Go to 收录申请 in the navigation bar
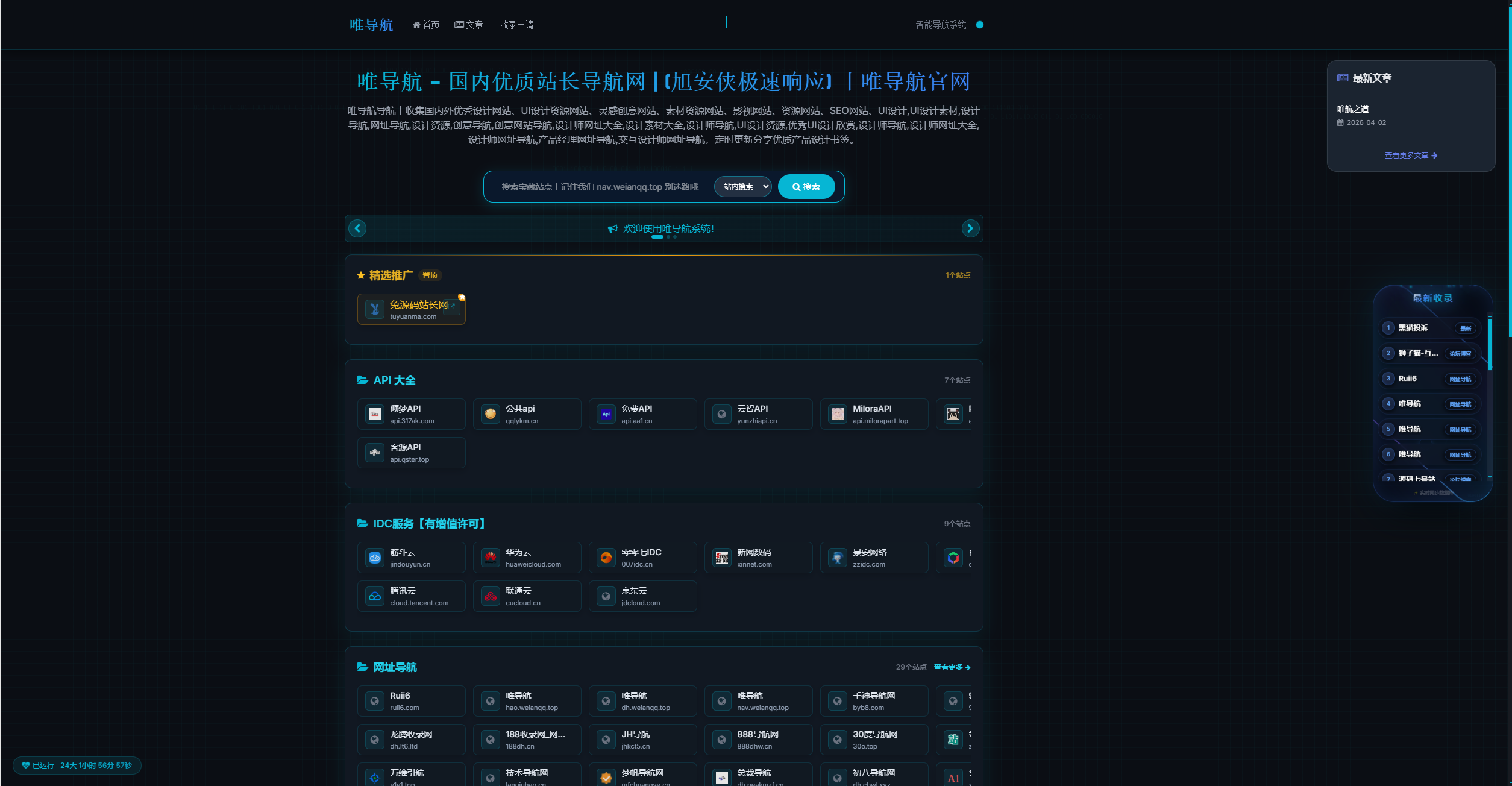Screen dimensions: 1512x786 516,25
